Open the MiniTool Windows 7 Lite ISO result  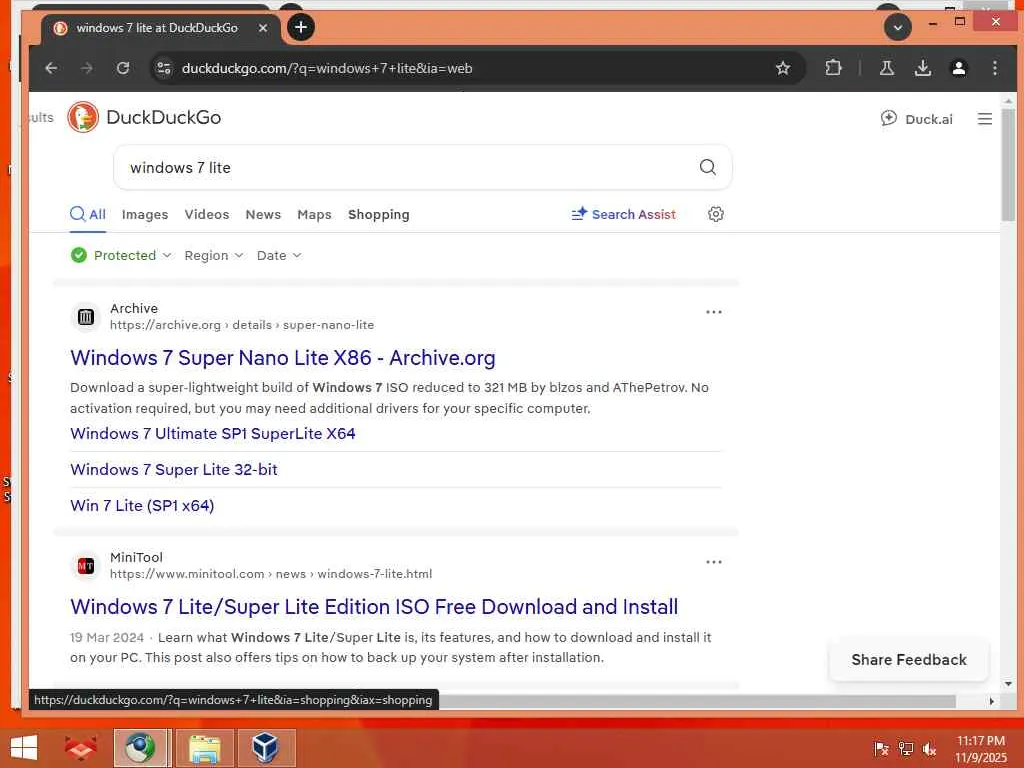[374, 607]
